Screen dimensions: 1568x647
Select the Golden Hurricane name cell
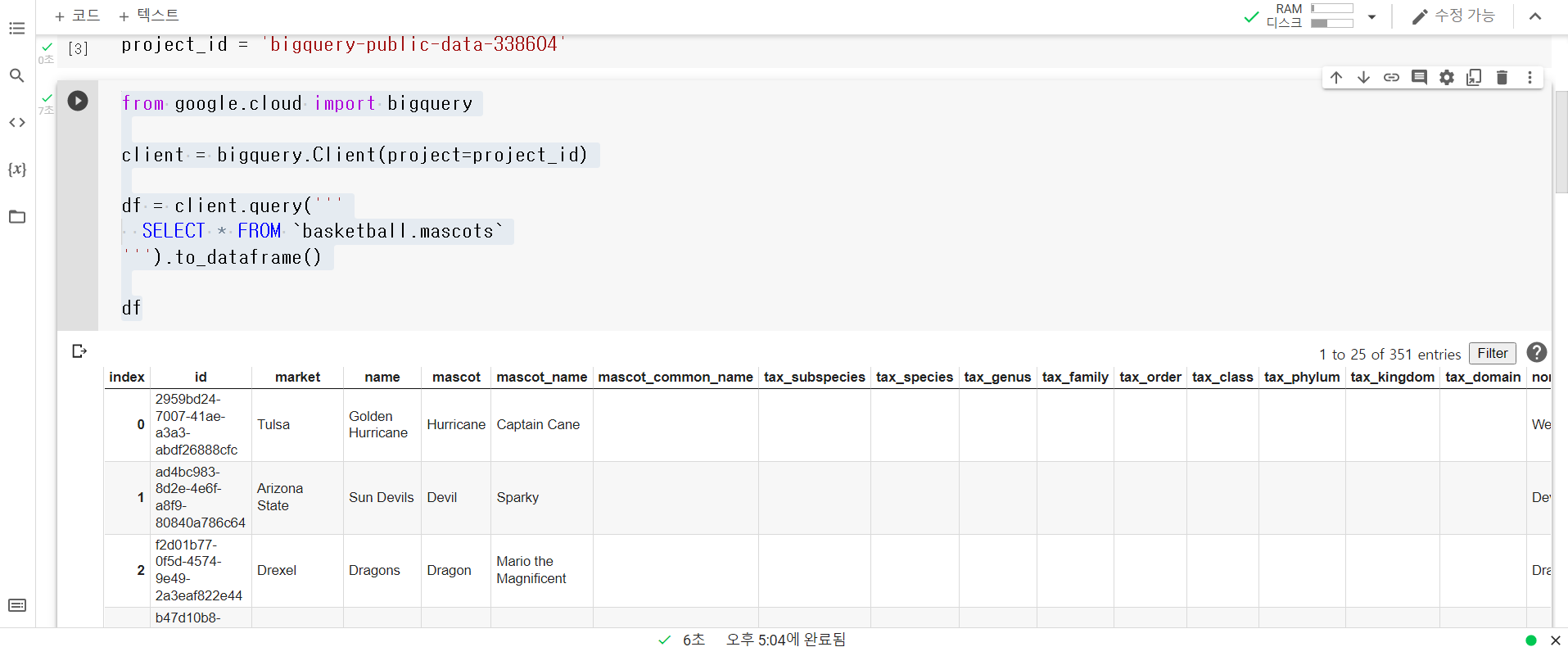tap(382, 424)
